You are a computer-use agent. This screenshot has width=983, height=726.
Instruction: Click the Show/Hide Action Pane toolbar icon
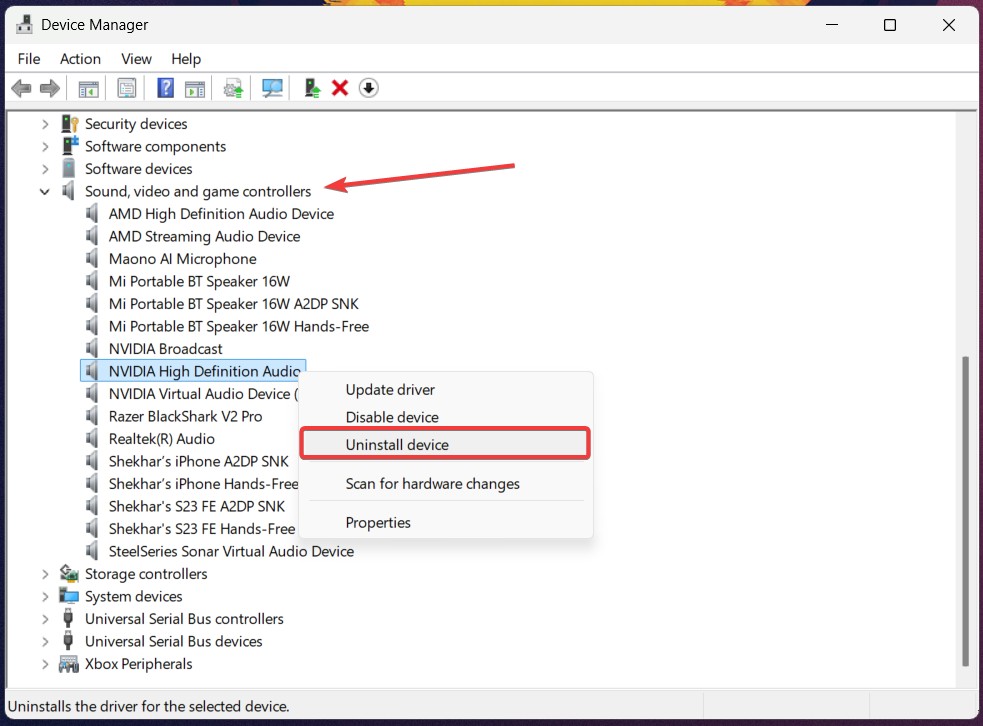[195, 88]
